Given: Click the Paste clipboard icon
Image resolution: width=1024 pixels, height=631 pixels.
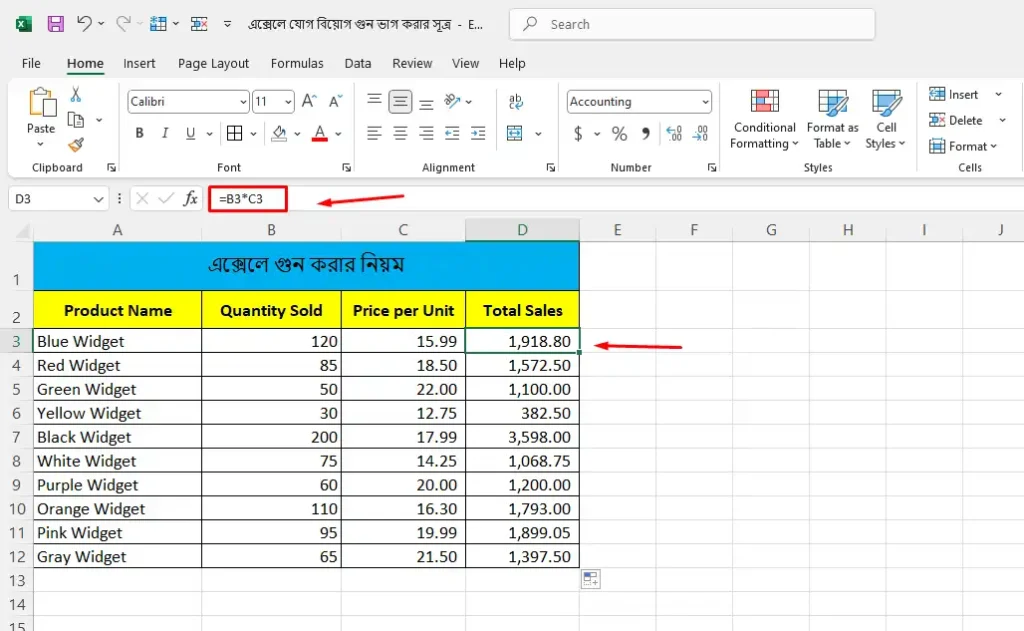Looking at the screenshot, I should 42,103.
